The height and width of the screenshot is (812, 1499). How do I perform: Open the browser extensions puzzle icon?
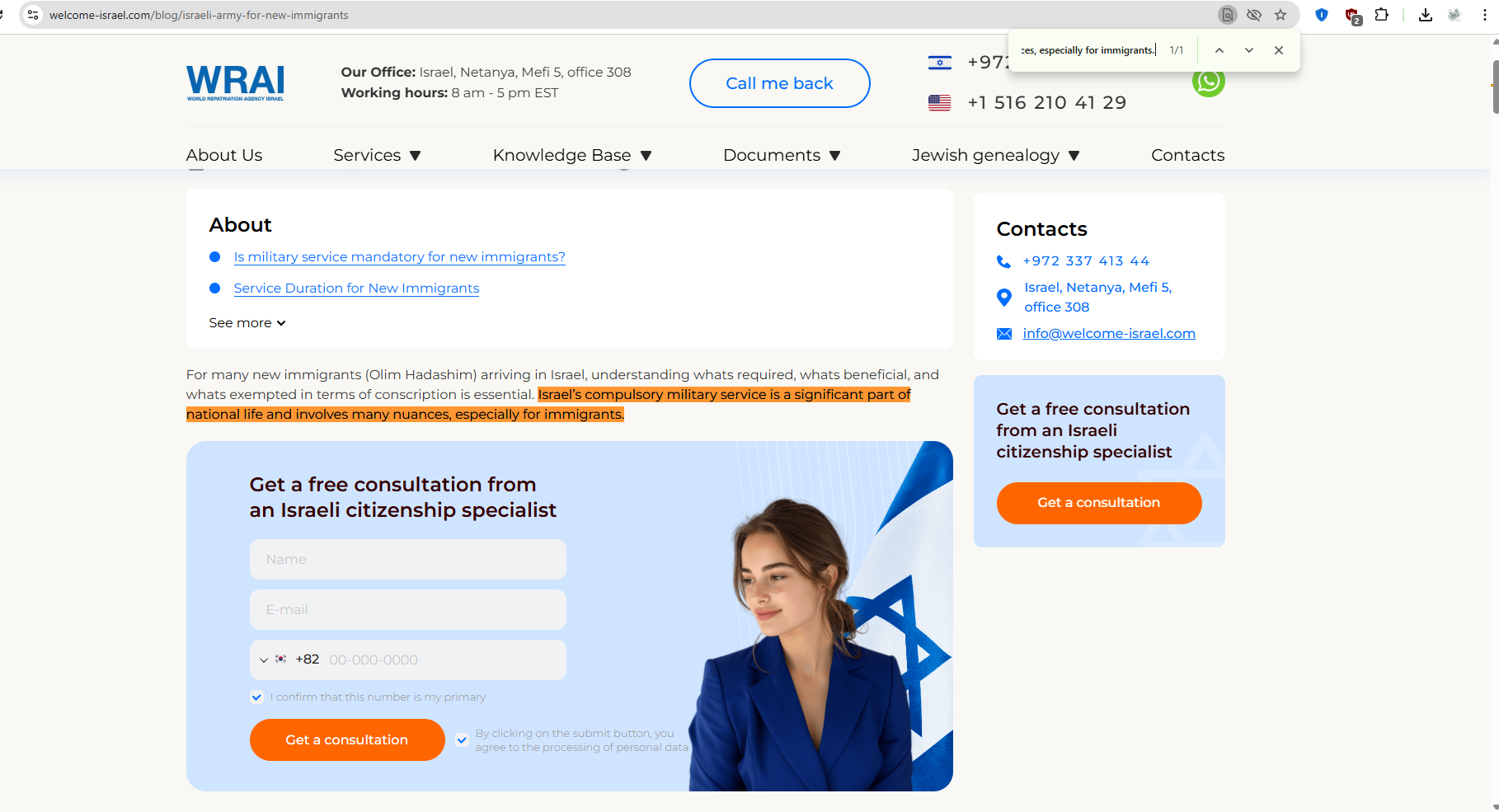point(1382,15)
